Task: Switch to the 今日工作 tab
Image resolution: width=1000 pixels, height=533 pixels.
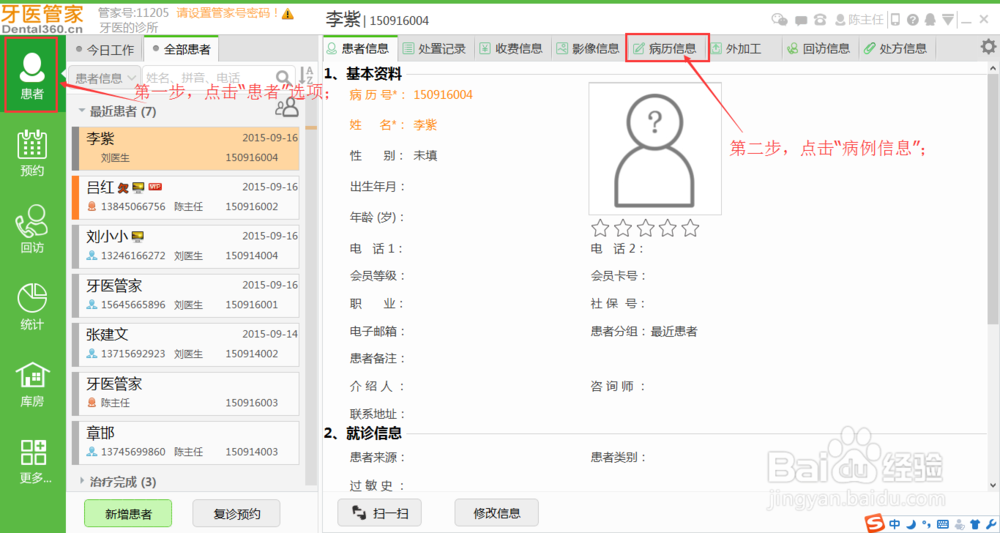Action: point(105,50)
